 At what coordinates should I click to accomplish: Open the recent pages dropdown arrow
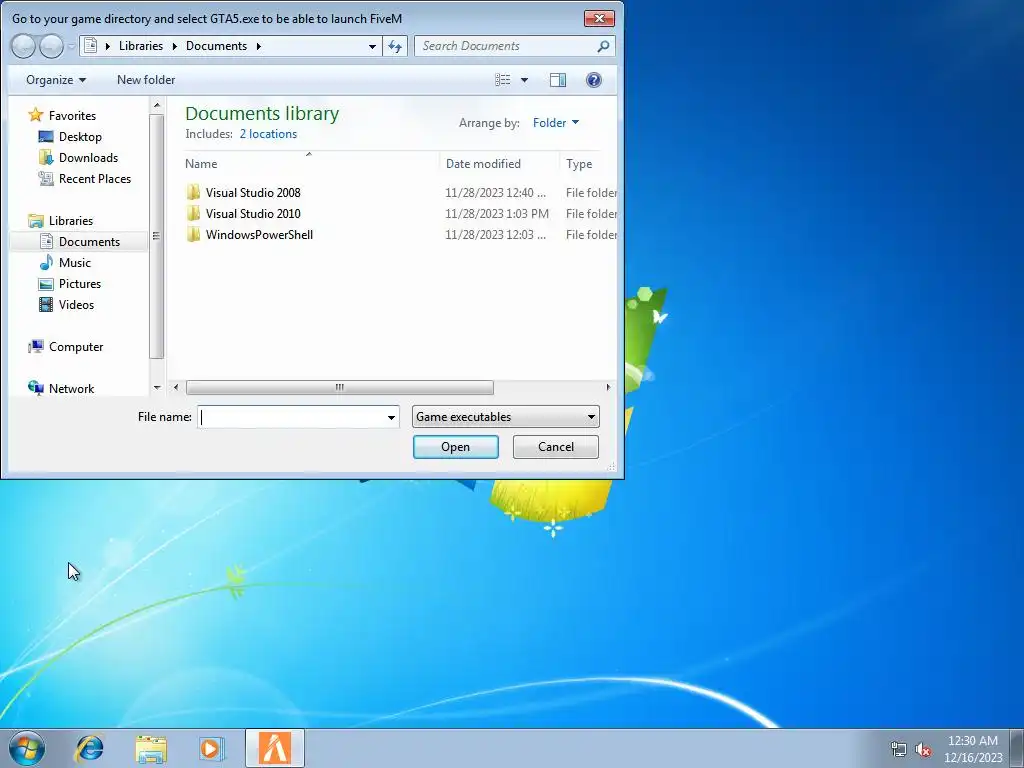71,46
